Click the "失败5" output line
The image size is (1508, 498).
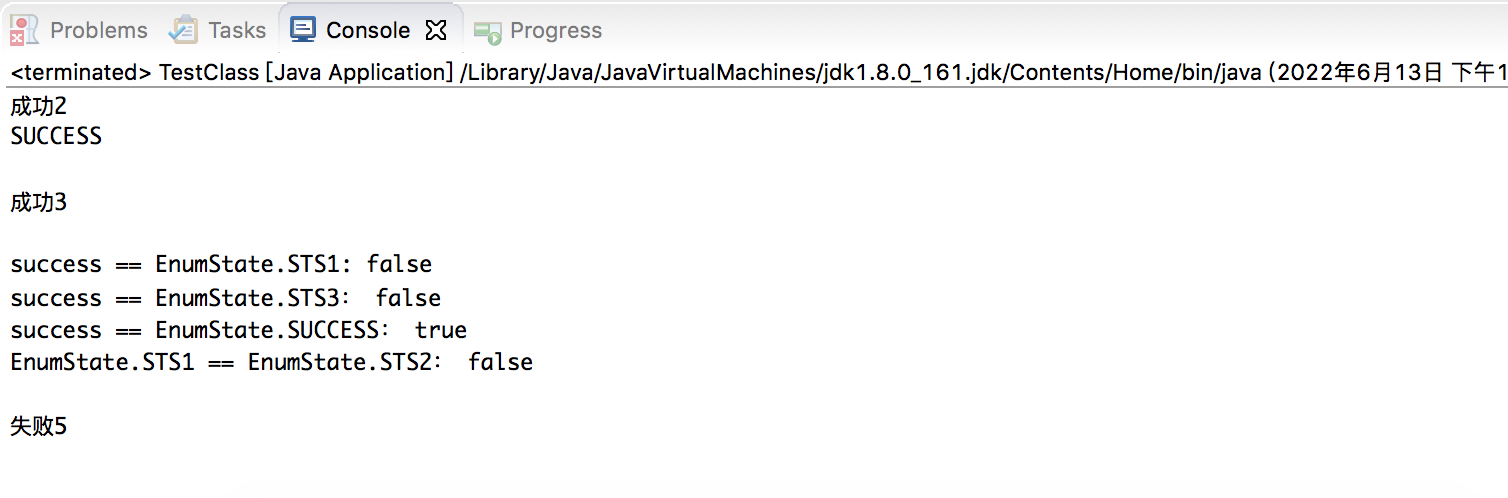(x=38, y=427)
